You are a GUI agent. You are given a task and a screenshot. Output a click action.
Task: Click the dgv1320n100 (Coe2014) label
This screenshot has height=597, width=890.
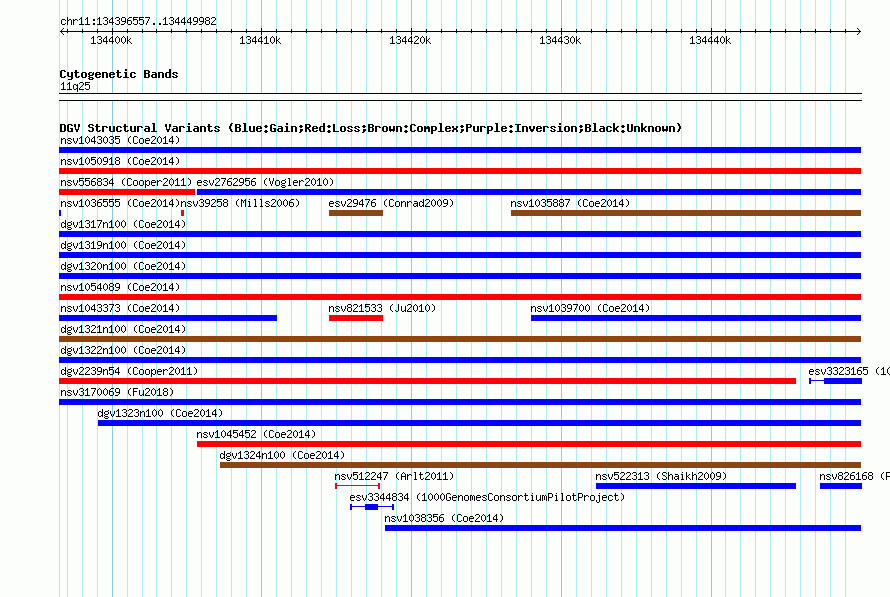(123, 266)
